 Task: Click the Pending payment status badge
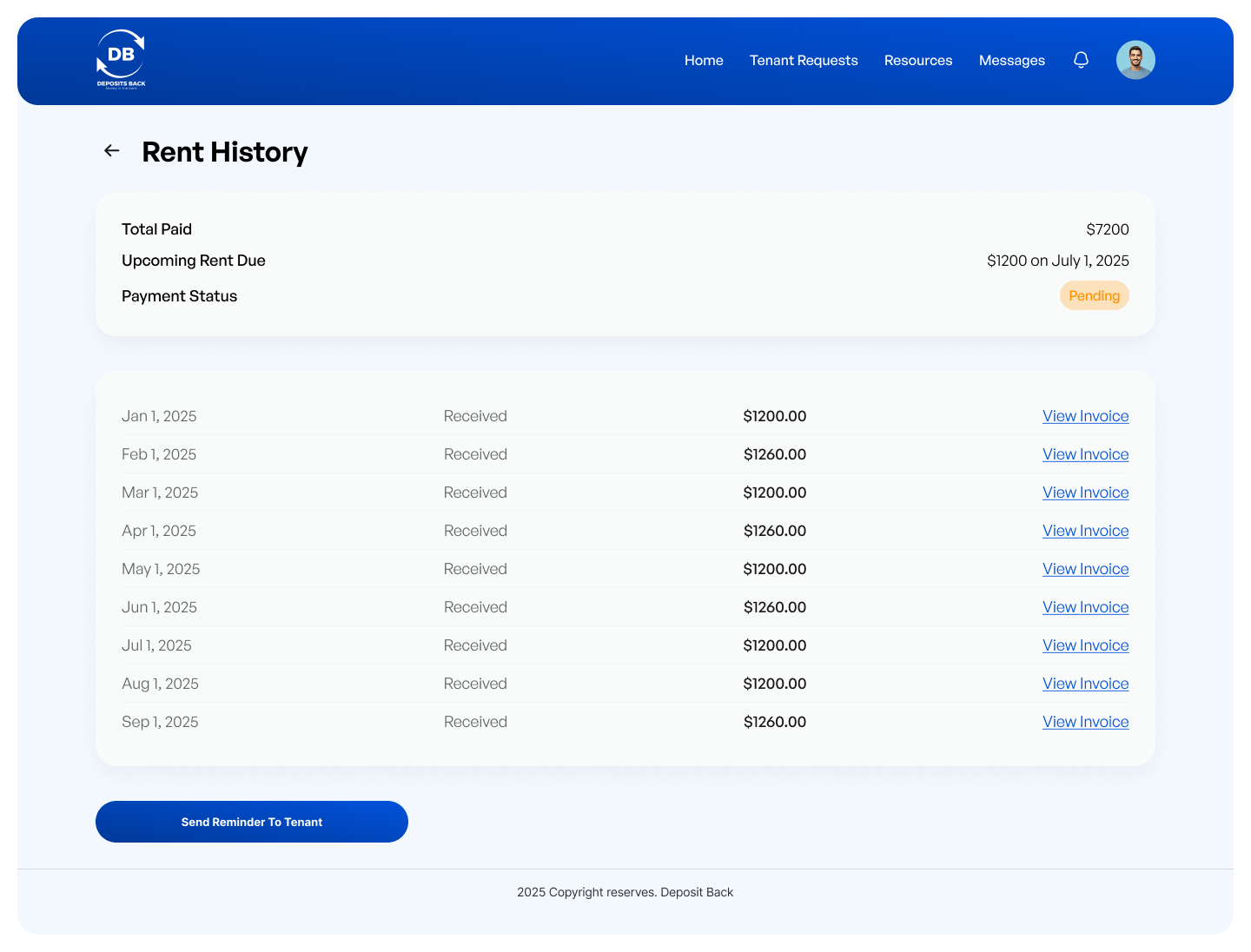tap(1094, 296)
